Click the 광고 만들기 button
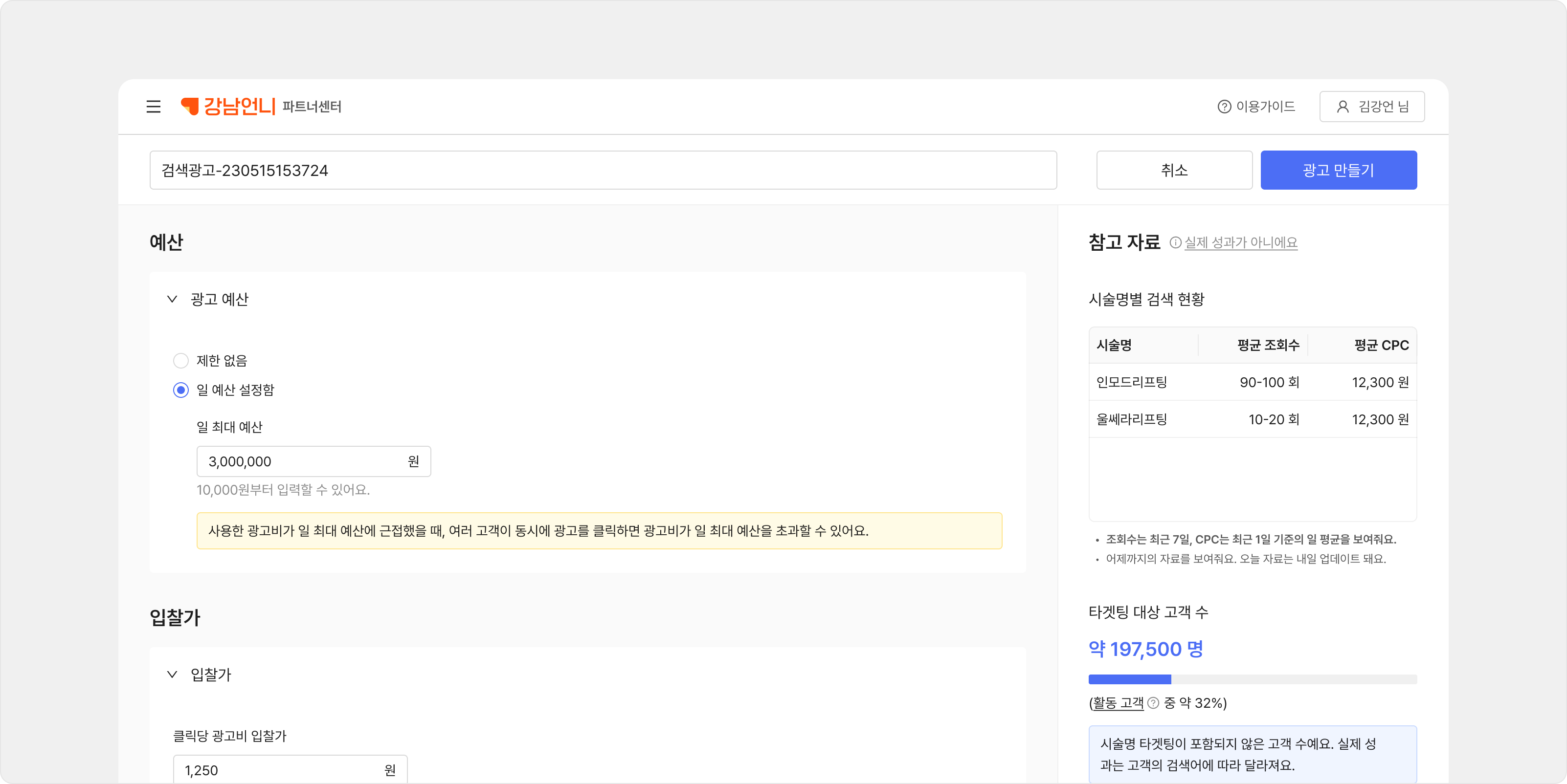The width and height of the screenshot is (1567, 784). click(x=1338, y=170)
